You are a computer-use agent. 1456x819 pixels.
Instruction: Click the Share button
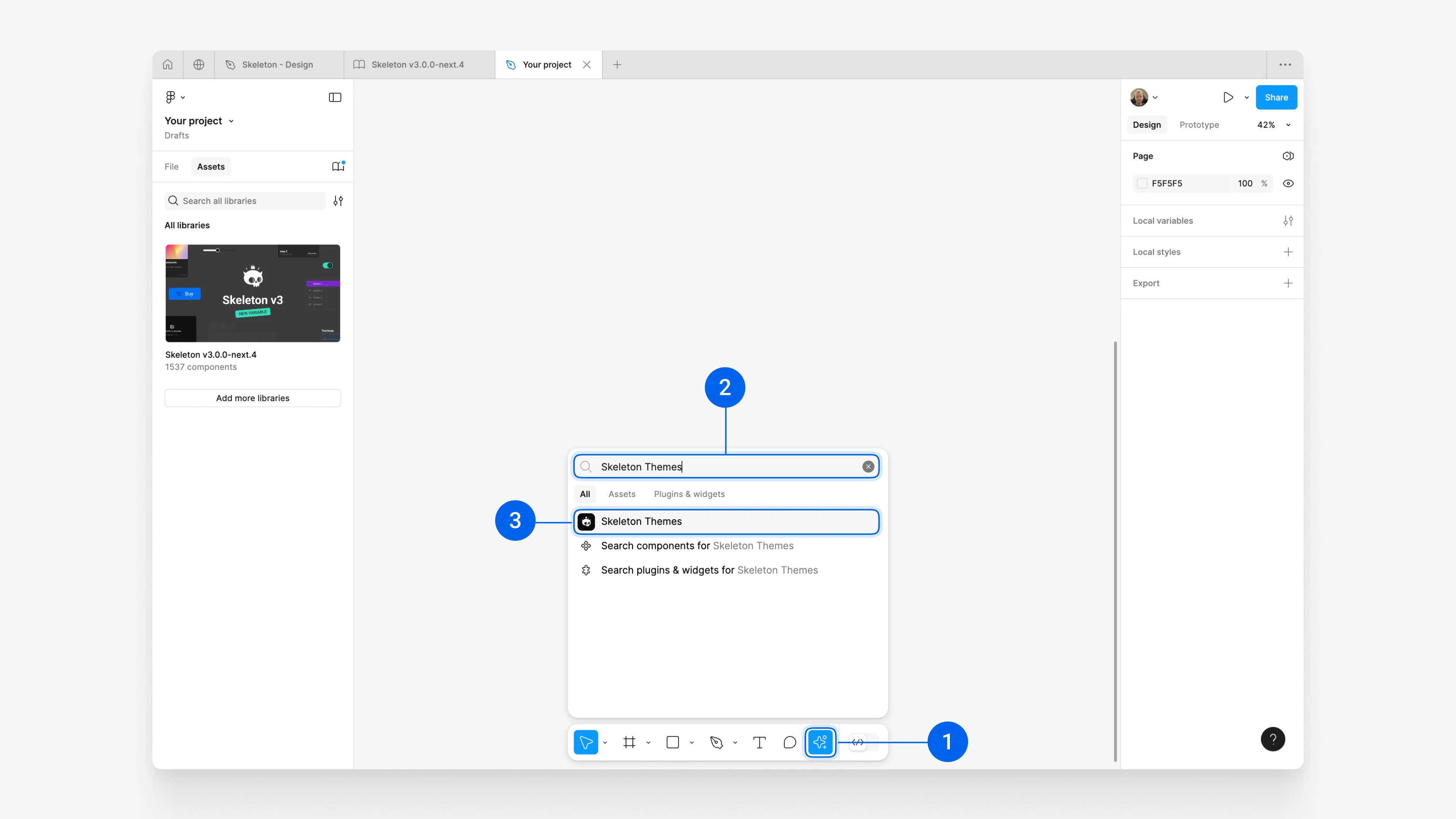(1276, 97)
